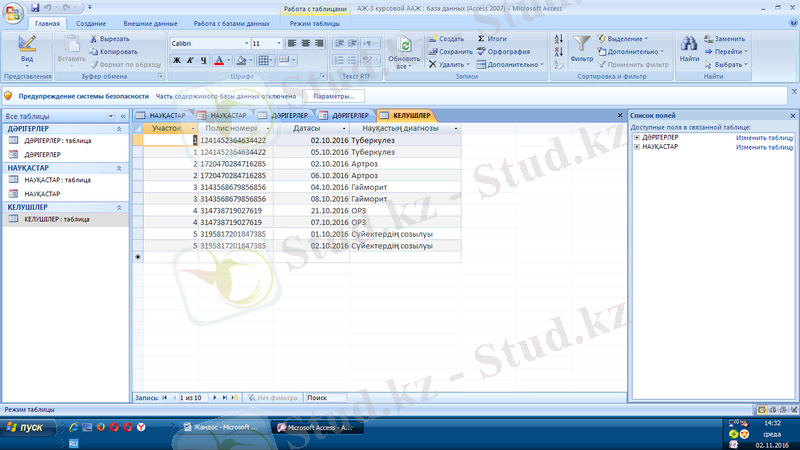Sort records in ascending order
The width and height of the screenshot is (800, 450).
pos(558,38)
